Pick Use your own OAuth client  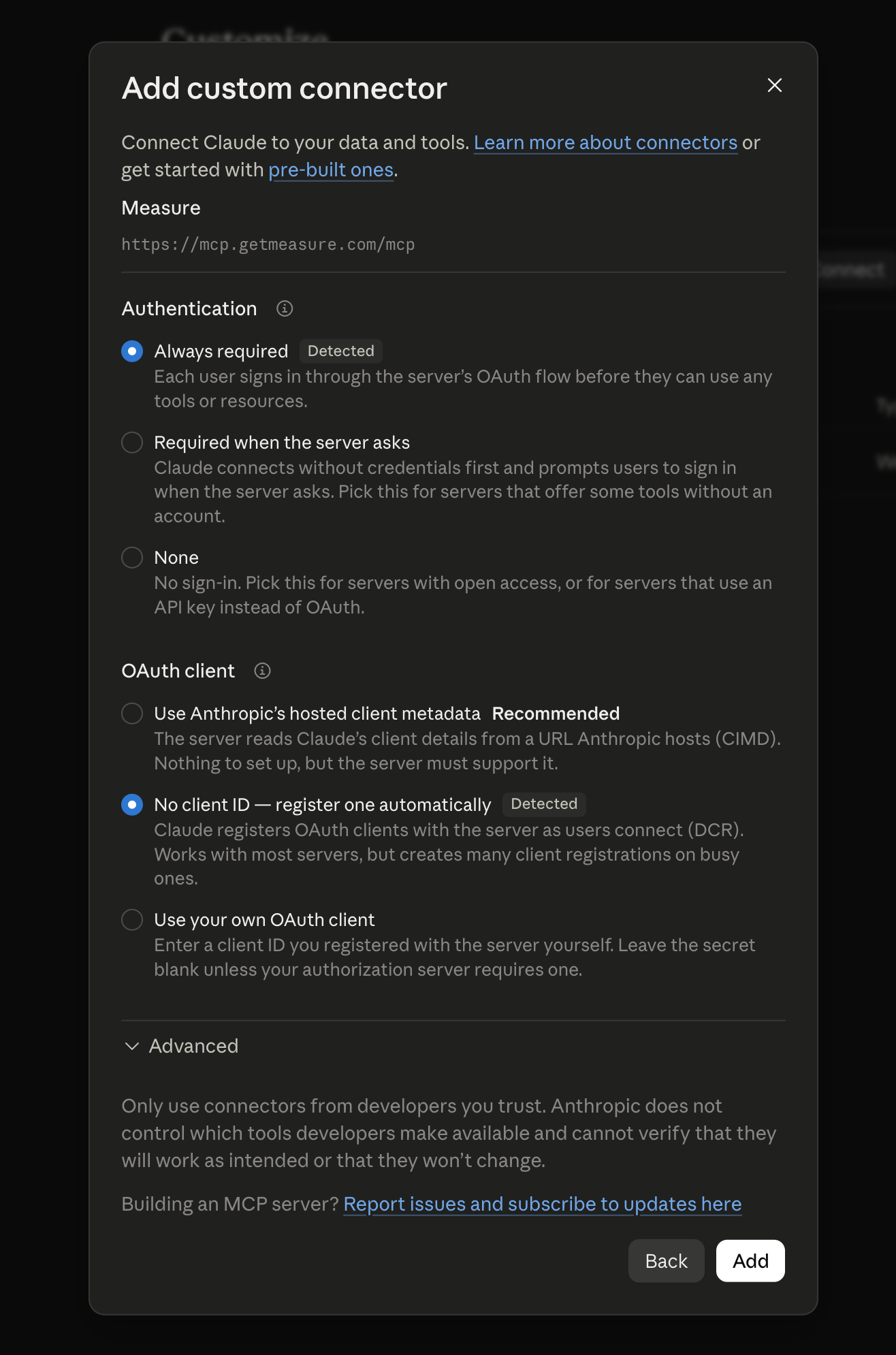click(132, 920)
